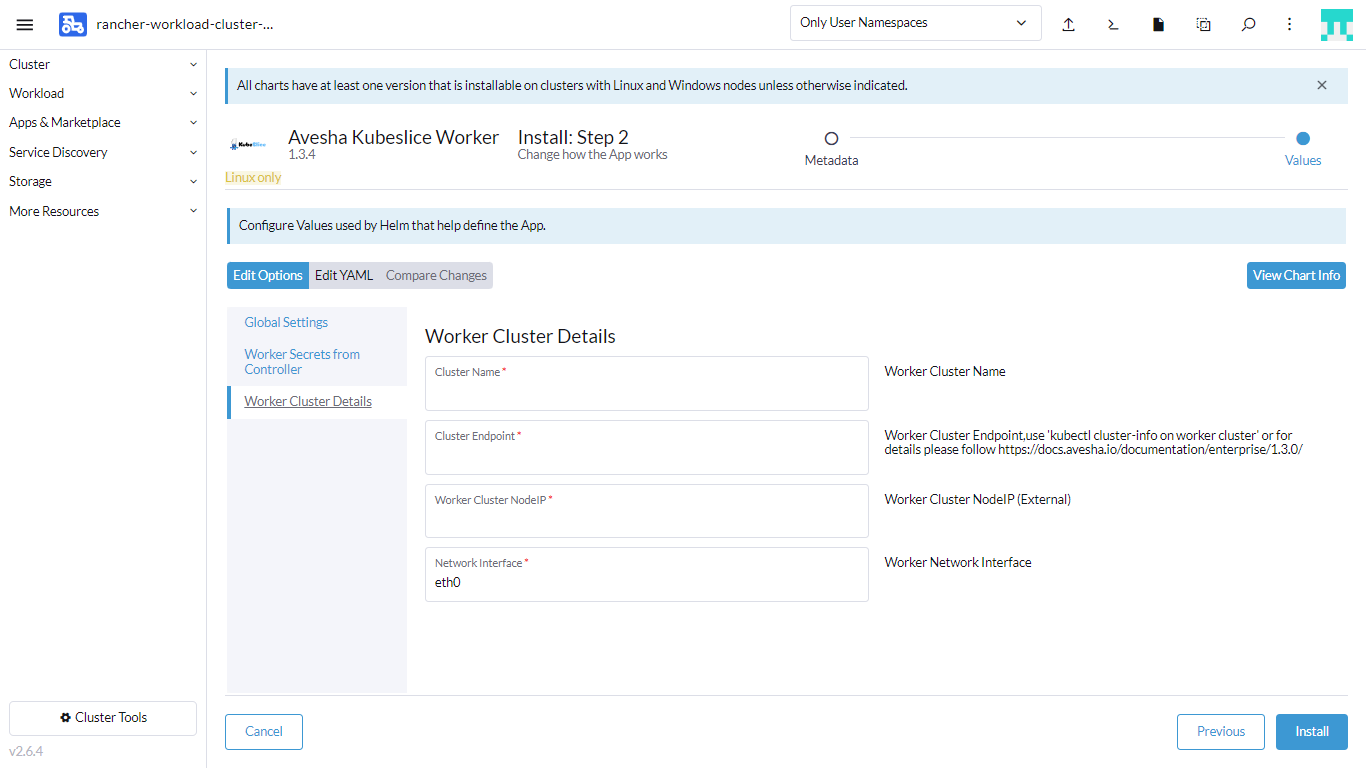The height and width of the screenshot is (768, 1366).
Task: Click the Cancel button
Action: click(264, 732)
